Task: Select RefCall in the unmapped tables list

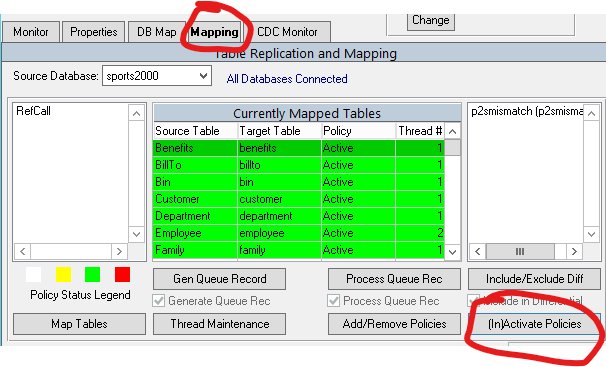Action: [x=34, y=111]
